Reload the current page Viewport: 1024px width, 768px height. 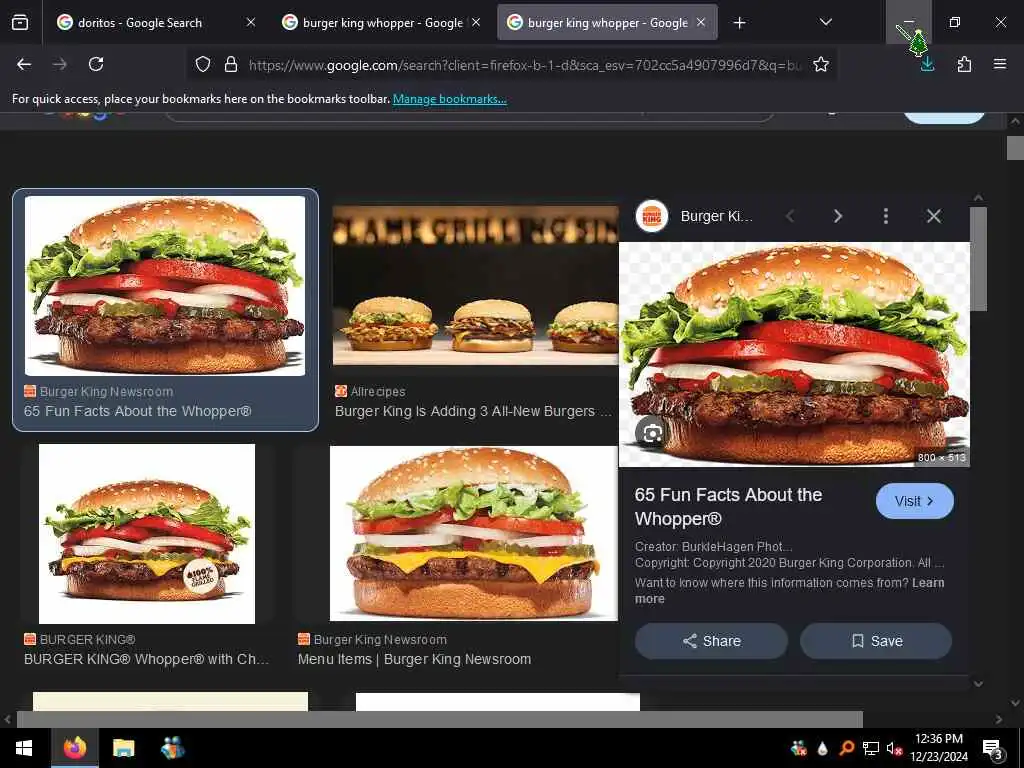96,64
